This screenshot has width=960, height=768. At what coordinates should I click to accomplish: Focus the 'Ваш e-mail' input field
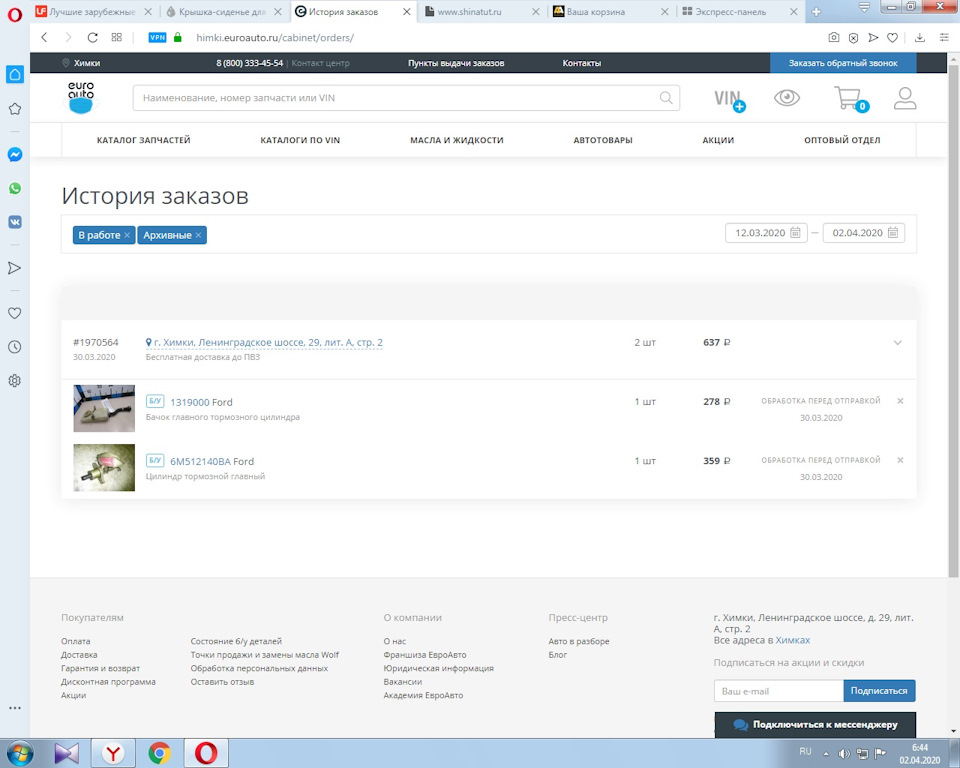[779, 691]
